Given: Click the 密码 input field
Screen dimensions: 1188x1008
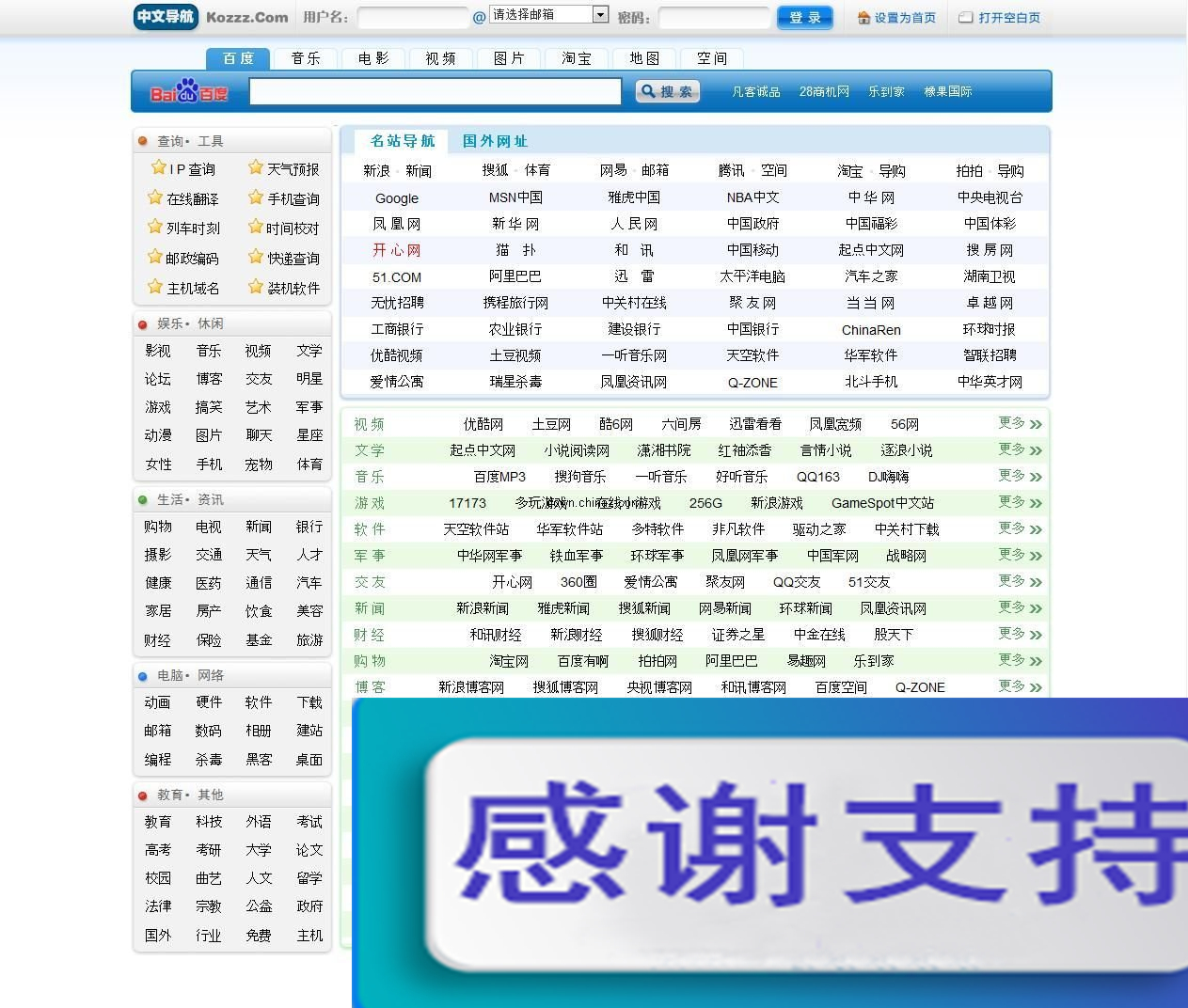Looking at the screenshot, I should pyautogui.click(x=714, y=17).
